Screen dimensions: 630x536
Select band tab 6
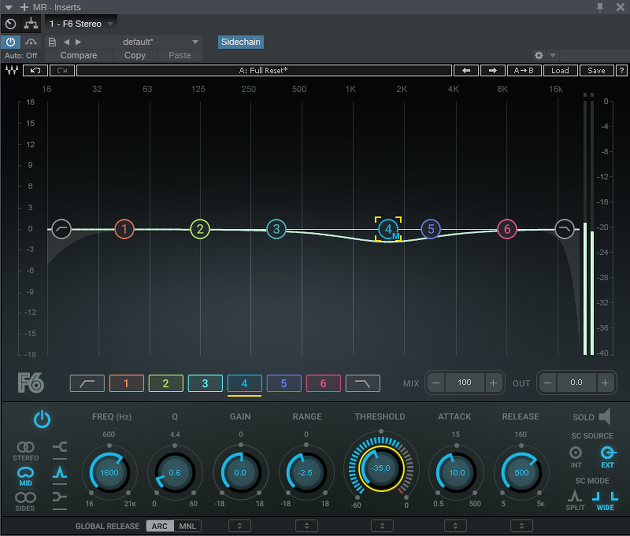323,383
